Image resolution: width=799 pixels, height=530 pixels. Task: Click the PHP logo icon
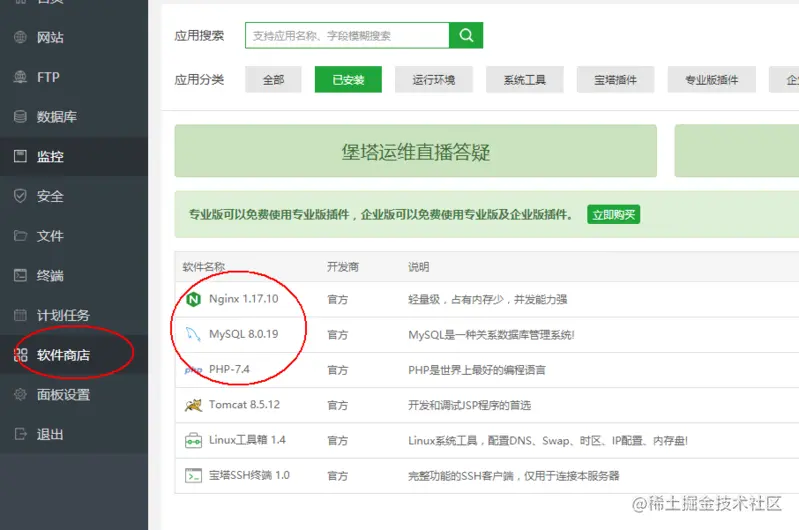point(193,370)
